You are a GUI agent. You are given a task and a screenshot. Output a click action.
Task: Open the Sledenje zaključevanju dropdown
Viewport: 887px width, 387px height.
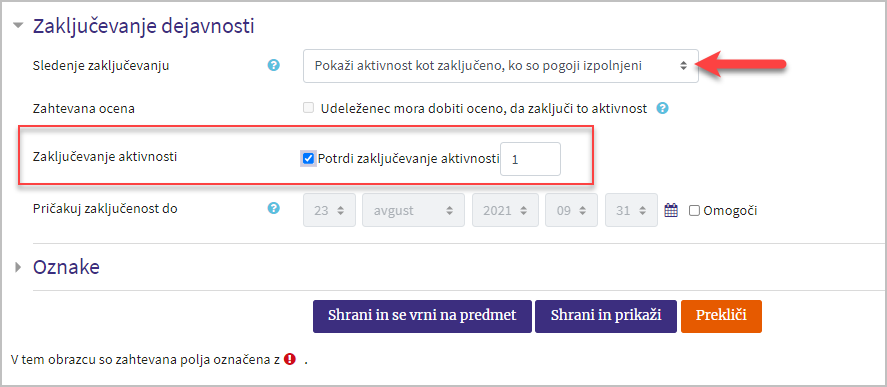(x=501, y=66)
